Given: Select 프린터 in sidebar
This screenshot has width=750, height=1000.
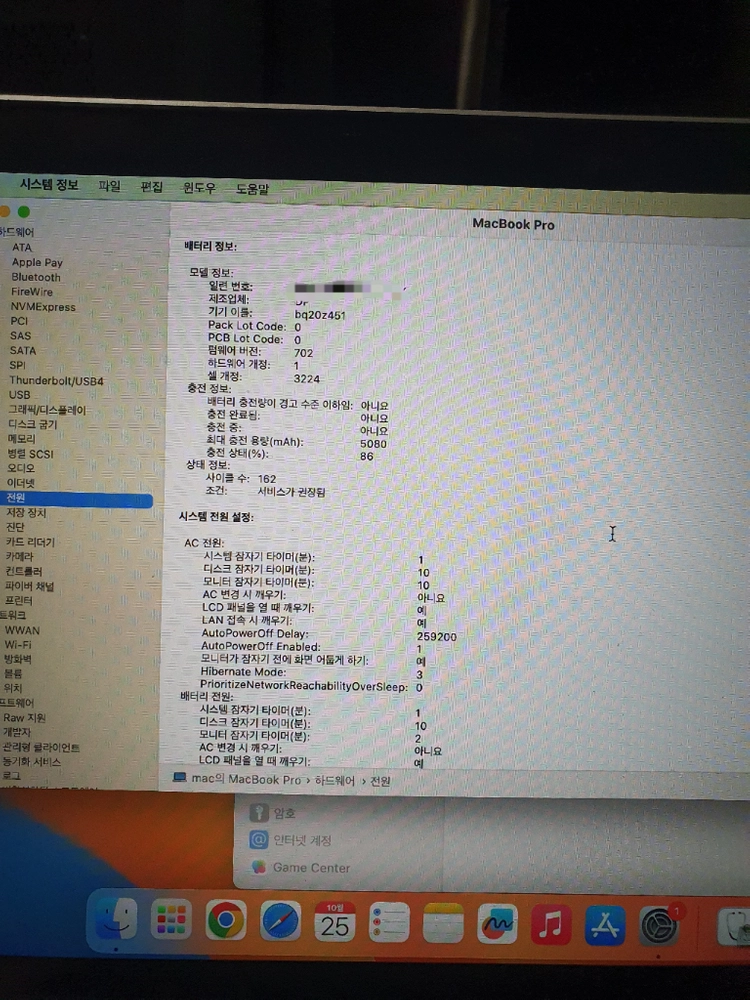Looking at the screenshot, I should 18,600.
